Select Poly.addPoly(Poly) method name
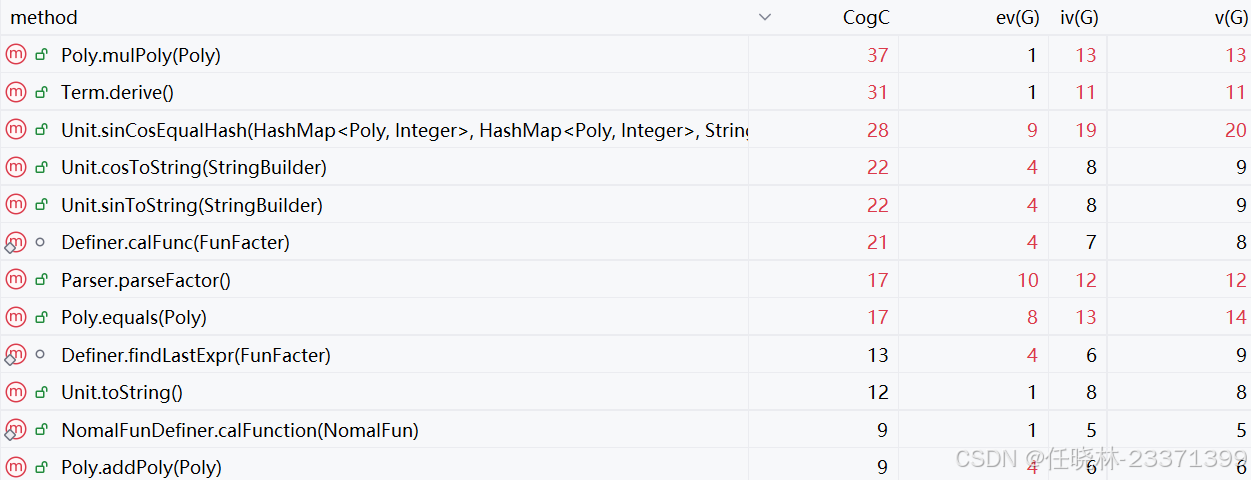The height and width of the screenshot is (480, 1251). point(142,467)
